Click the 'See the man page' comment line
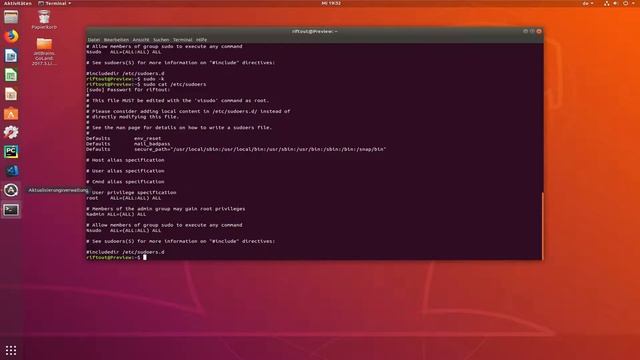Screen dimensions: 640x360 click(179, 128)
